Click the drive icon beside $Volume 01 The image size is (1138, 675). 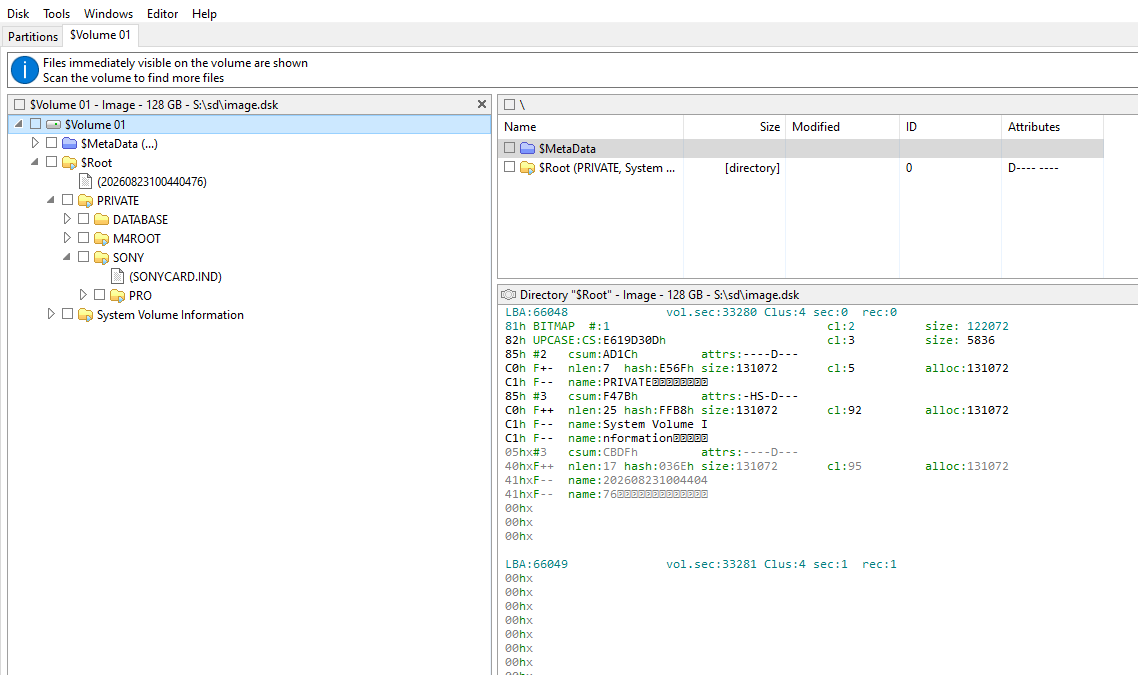pyautogui.click(x=53, y=125)
